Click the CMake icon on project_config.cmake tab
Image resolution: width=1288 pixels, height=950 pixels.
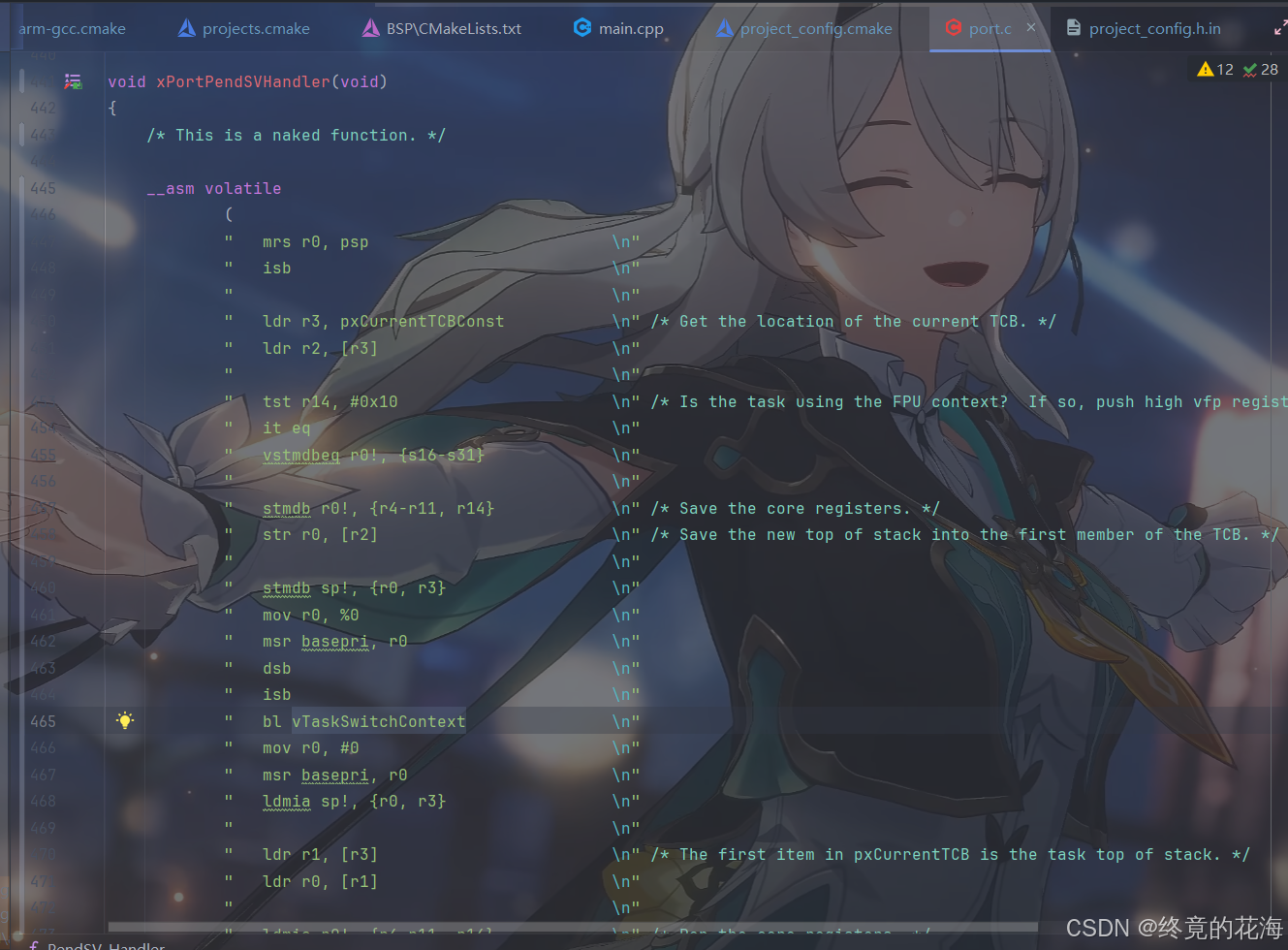[x=725, y=28]
